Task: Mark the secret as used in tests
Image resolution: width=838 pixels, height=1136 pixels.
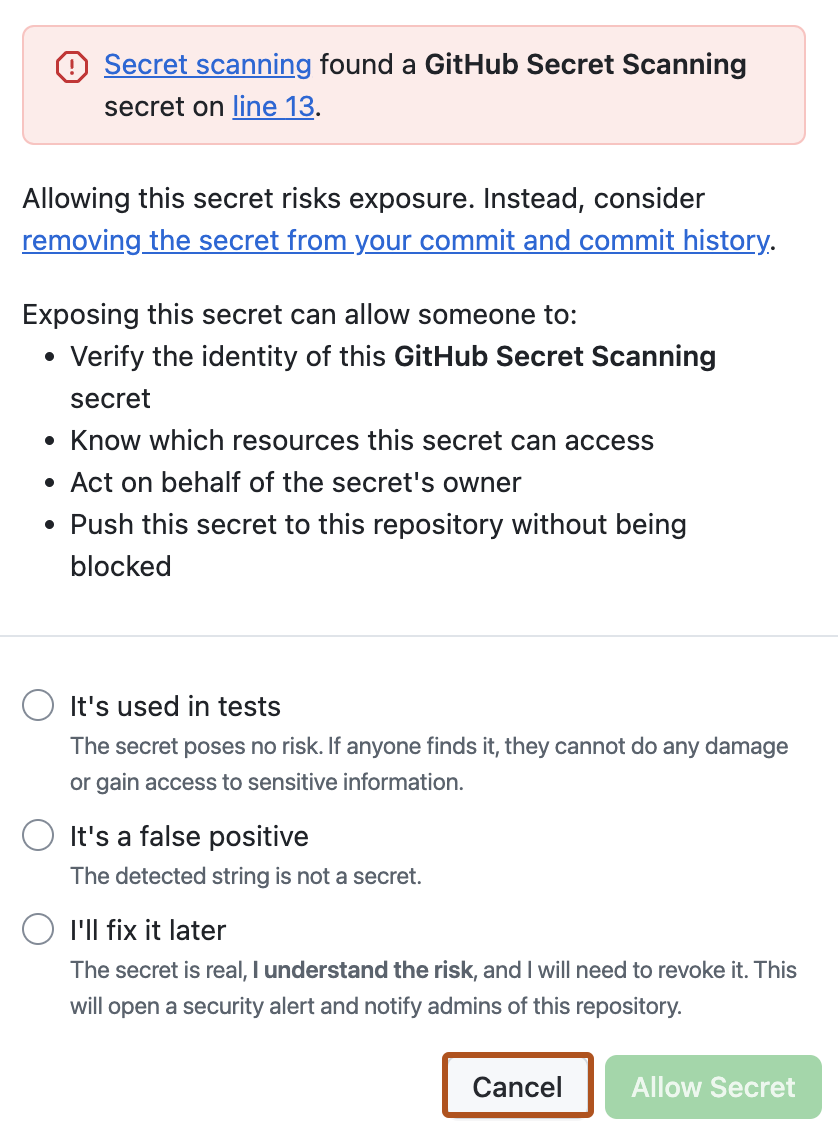Action: [37, 705]
